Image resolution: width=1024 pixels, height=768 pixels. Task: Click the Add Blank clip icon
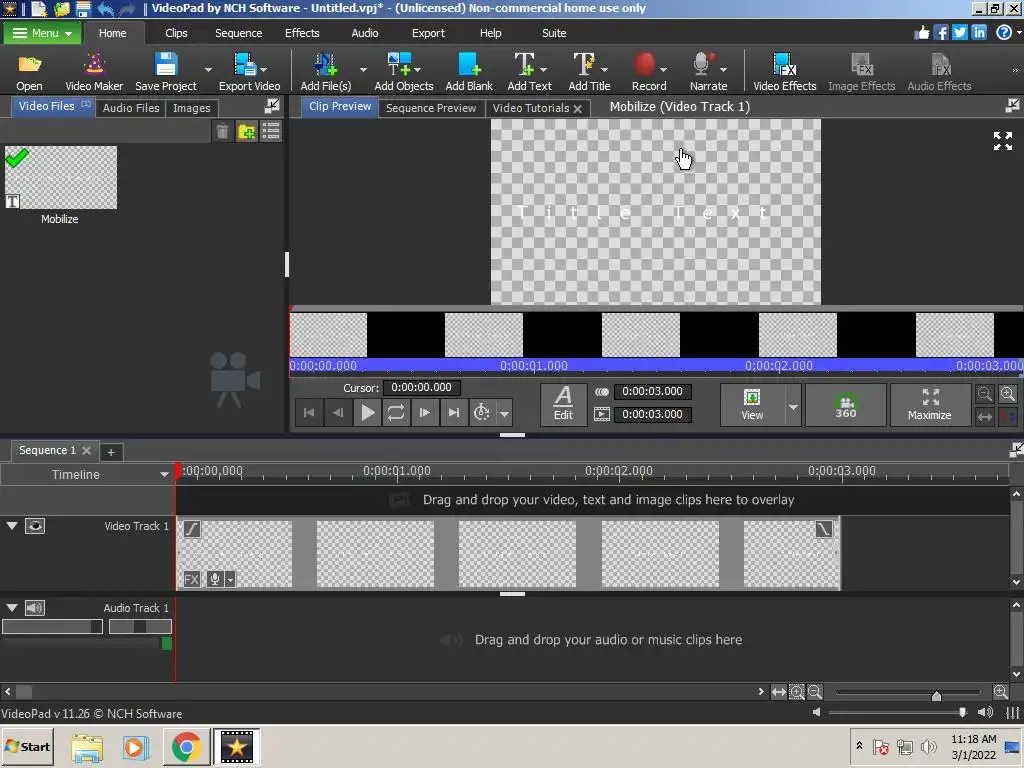coord(469,72)
